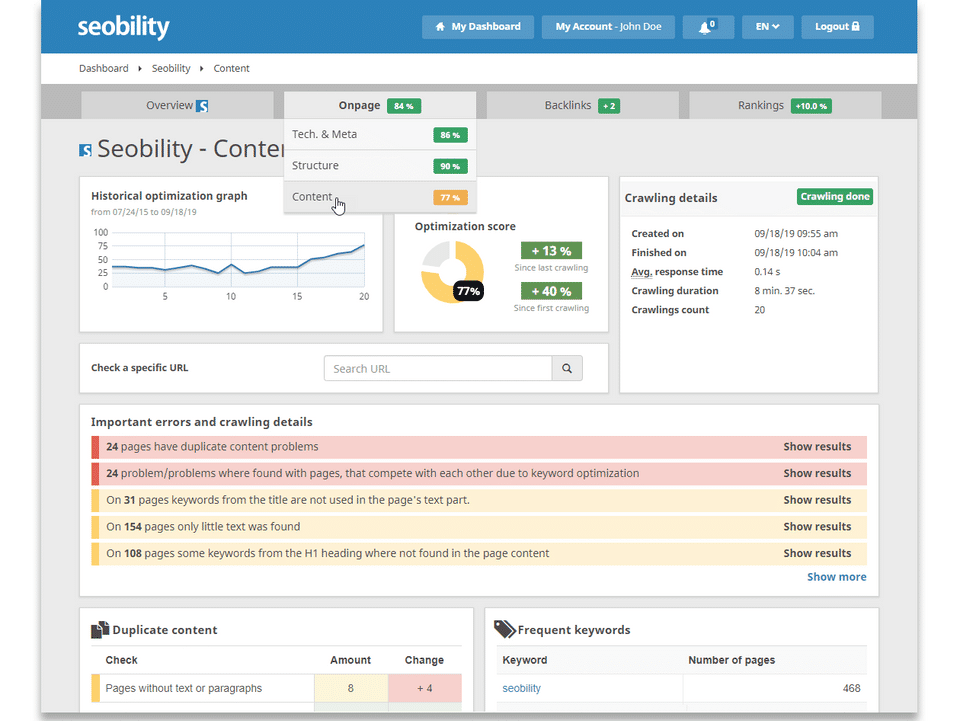This screenshot has width=960, height=721.
Task: Switch to the Rankings tab
Action: click(x=785, y=105)
